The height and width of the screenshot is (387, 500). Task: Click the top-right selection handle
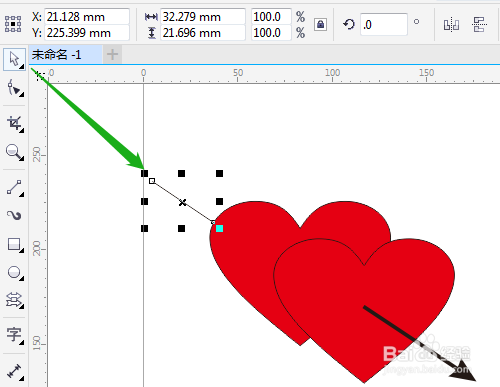click(219, 173)
